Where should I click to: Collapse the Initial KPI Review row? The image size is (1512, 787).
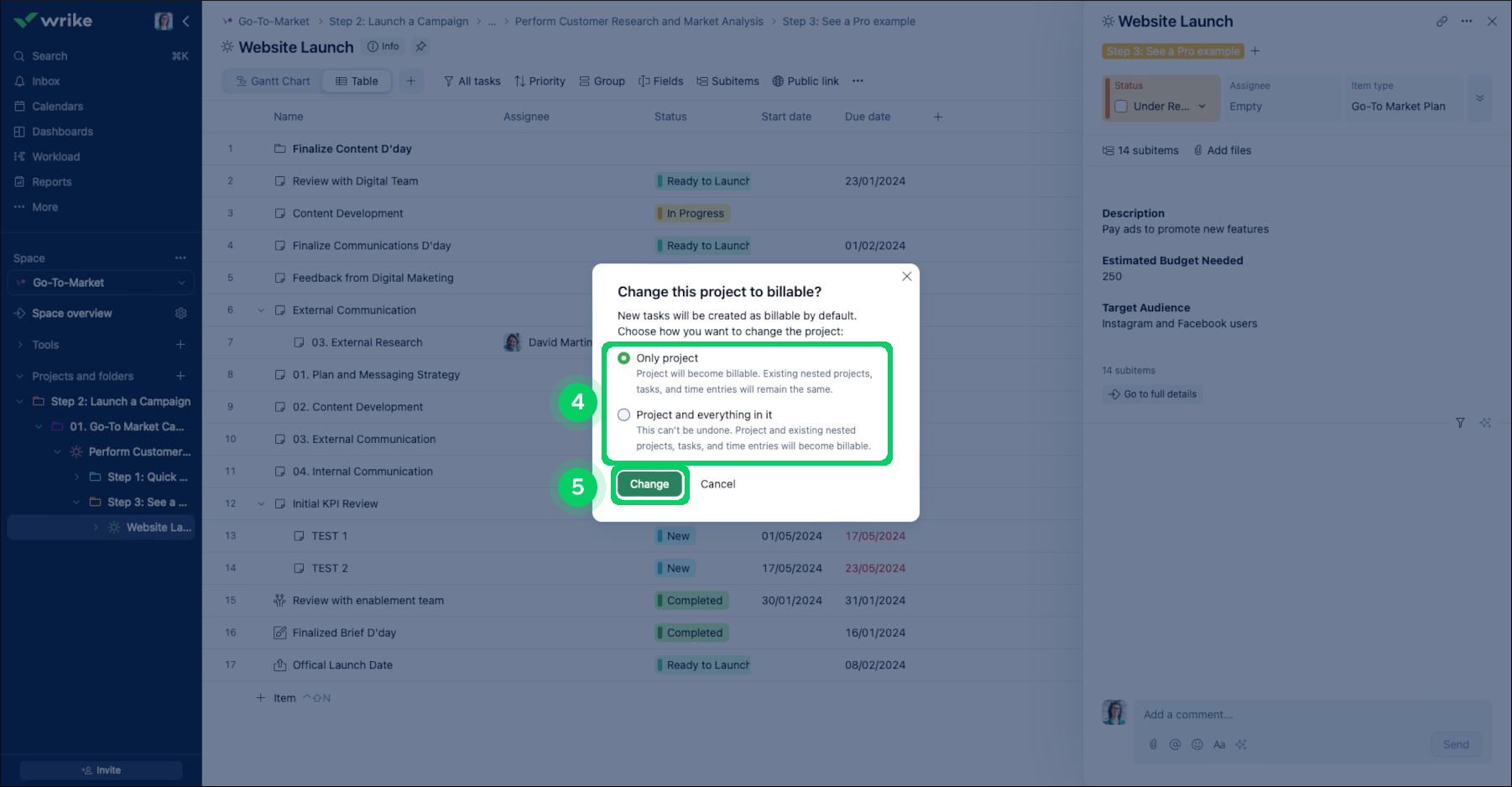tap(261, 504)
